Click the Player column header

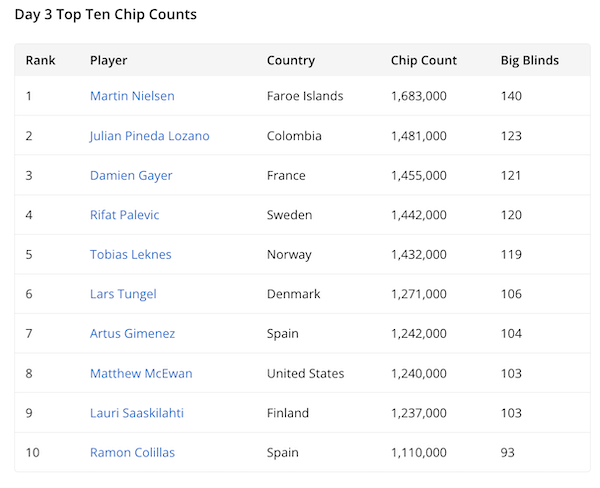(x=109, y=60)
